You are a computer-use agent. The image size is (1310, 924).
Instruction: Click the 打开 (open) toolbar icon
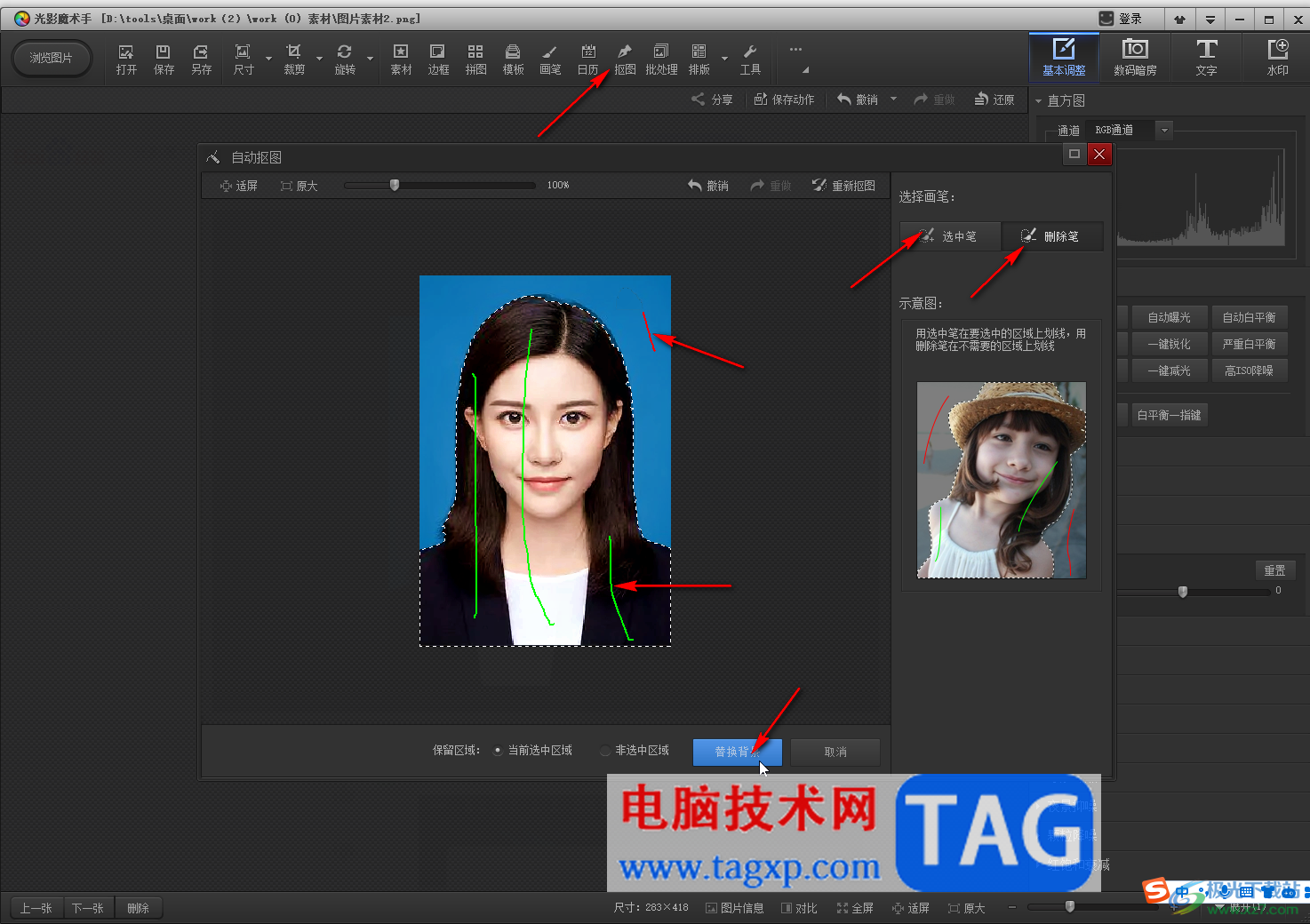point(126,59)
